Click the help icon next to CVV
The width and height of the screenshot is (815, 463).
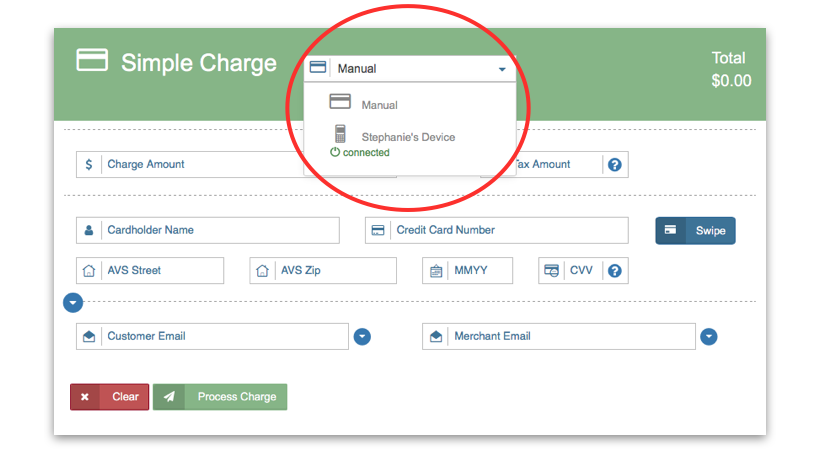[615, 271]
